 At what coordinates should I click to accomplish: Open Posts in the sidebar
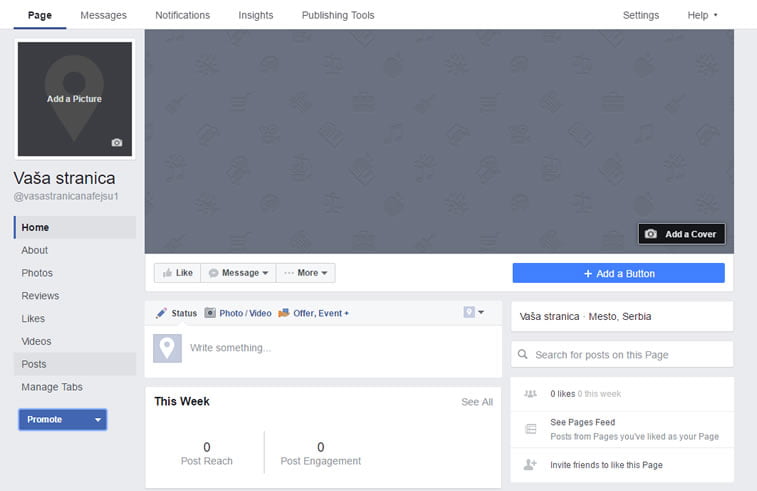[75, 364]
